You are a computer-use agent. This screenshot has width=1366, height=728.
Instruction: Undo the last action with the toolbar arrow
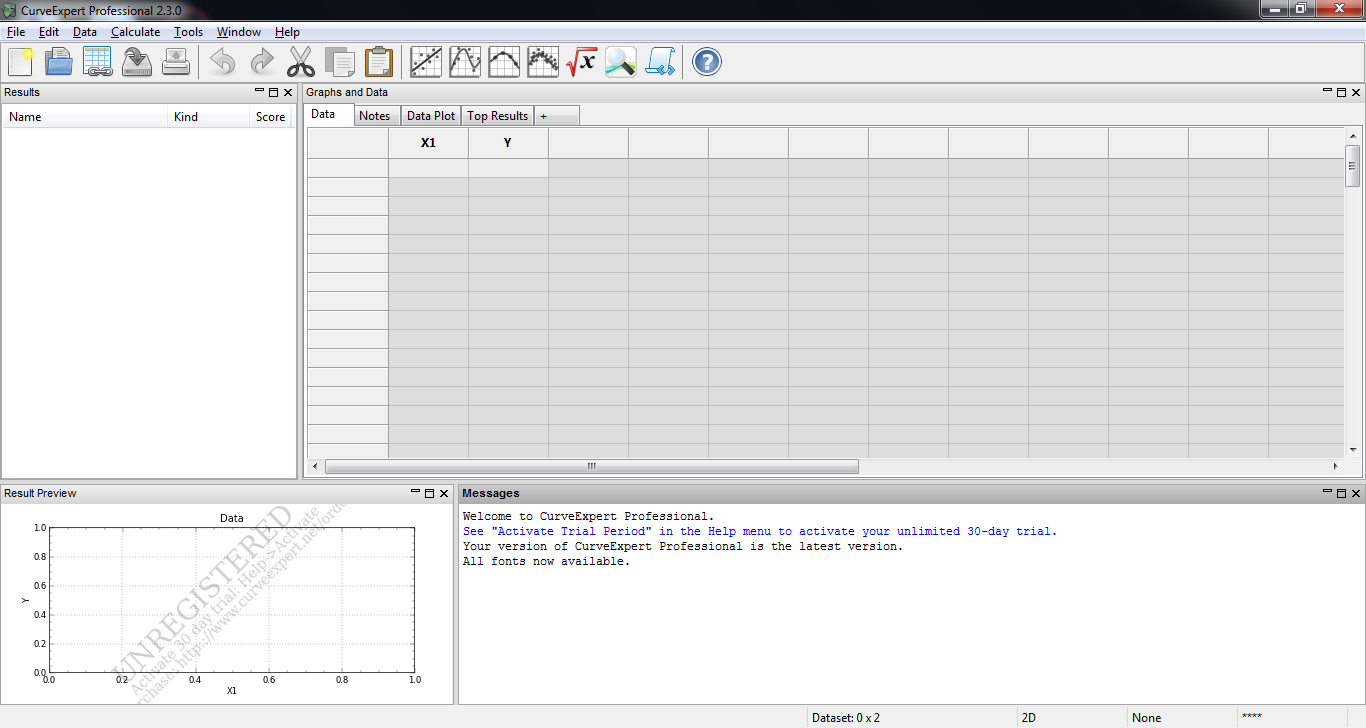tap(223, 62)
